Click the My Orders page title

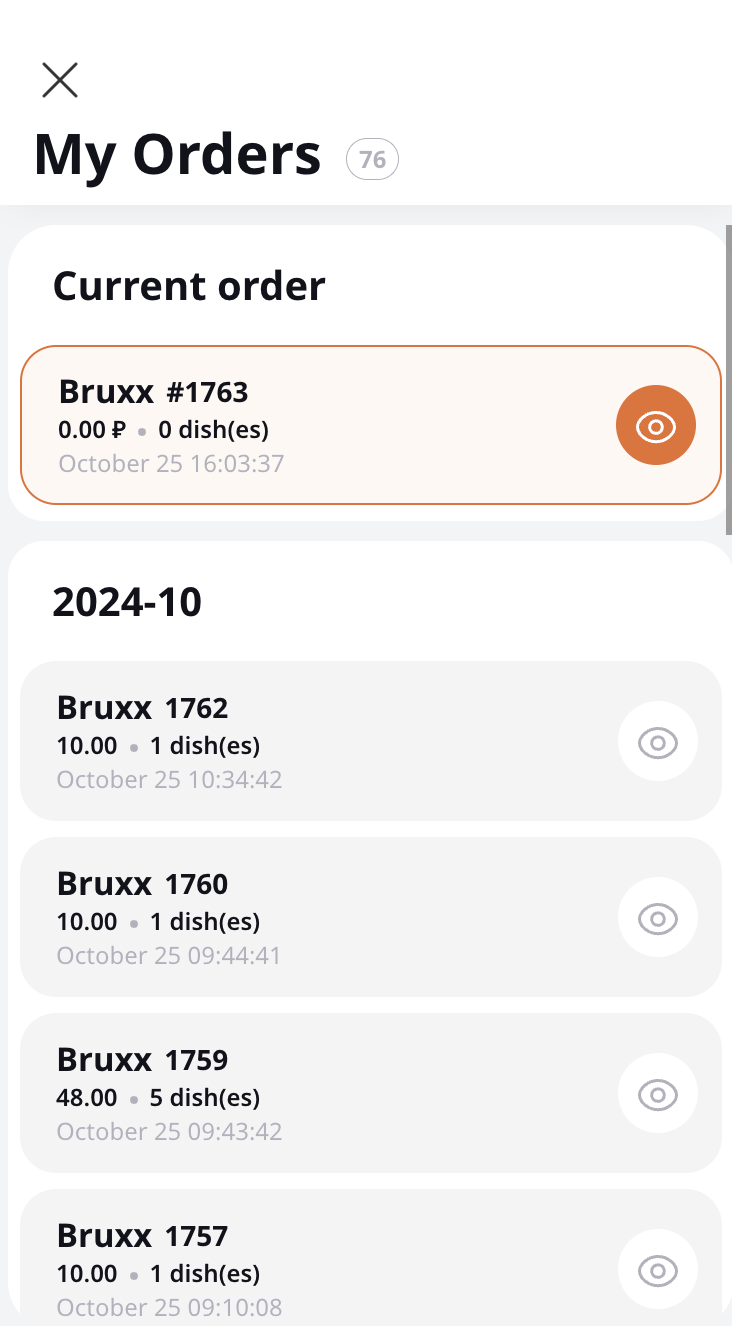point(178,155)
